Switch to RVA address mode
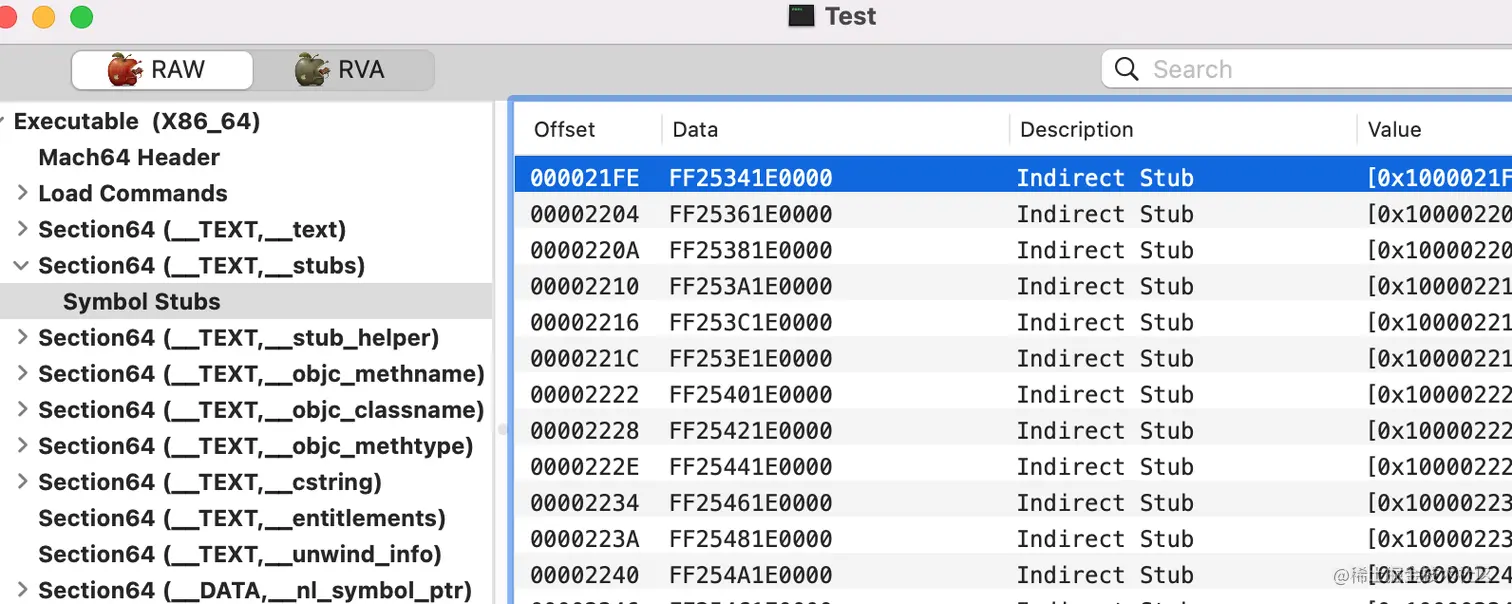This screenshot has width=1512, height=604. click(342, 70)
